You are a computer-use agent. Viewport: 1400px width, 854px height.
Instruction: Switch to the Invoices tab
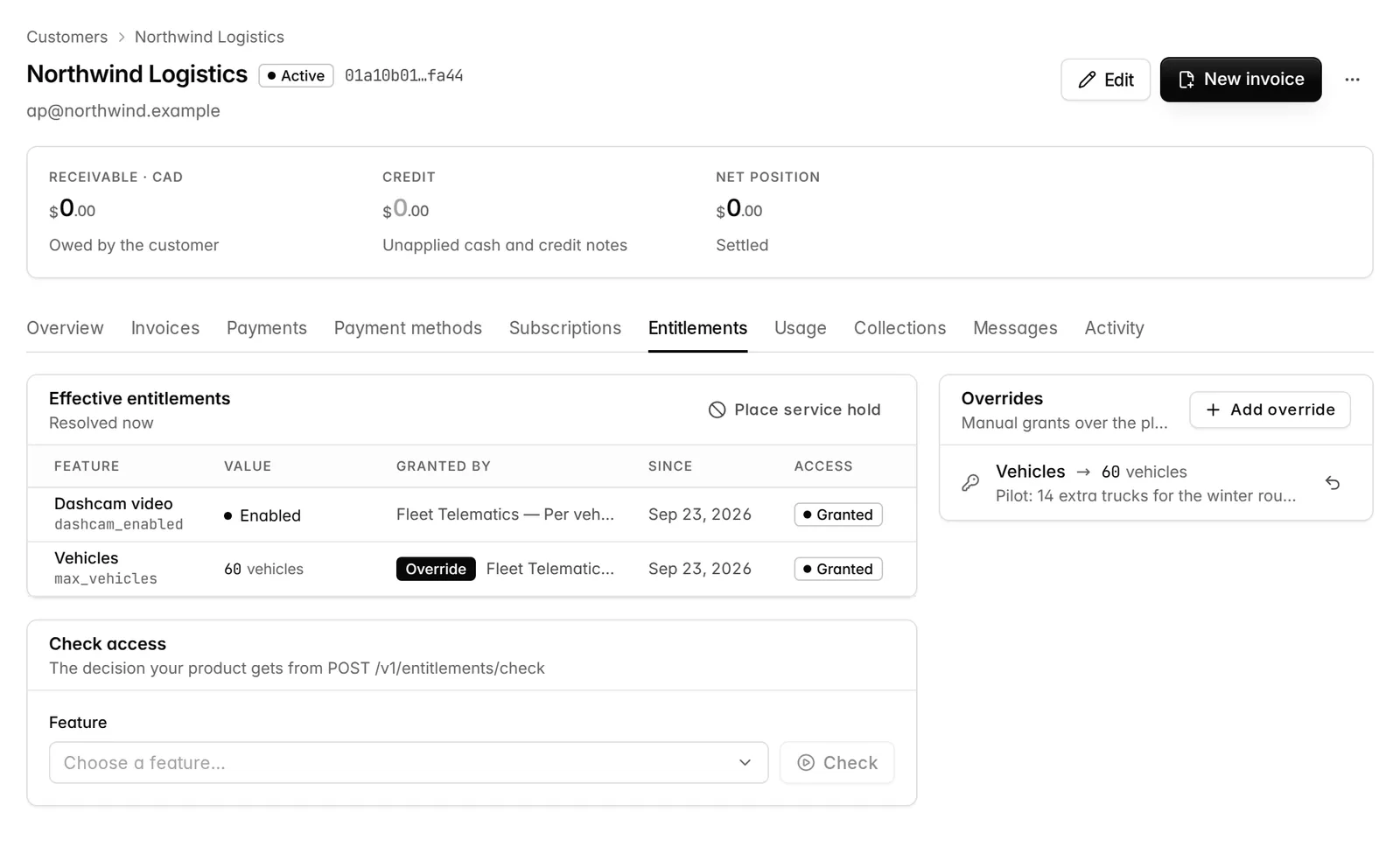(x=165, y=328)
